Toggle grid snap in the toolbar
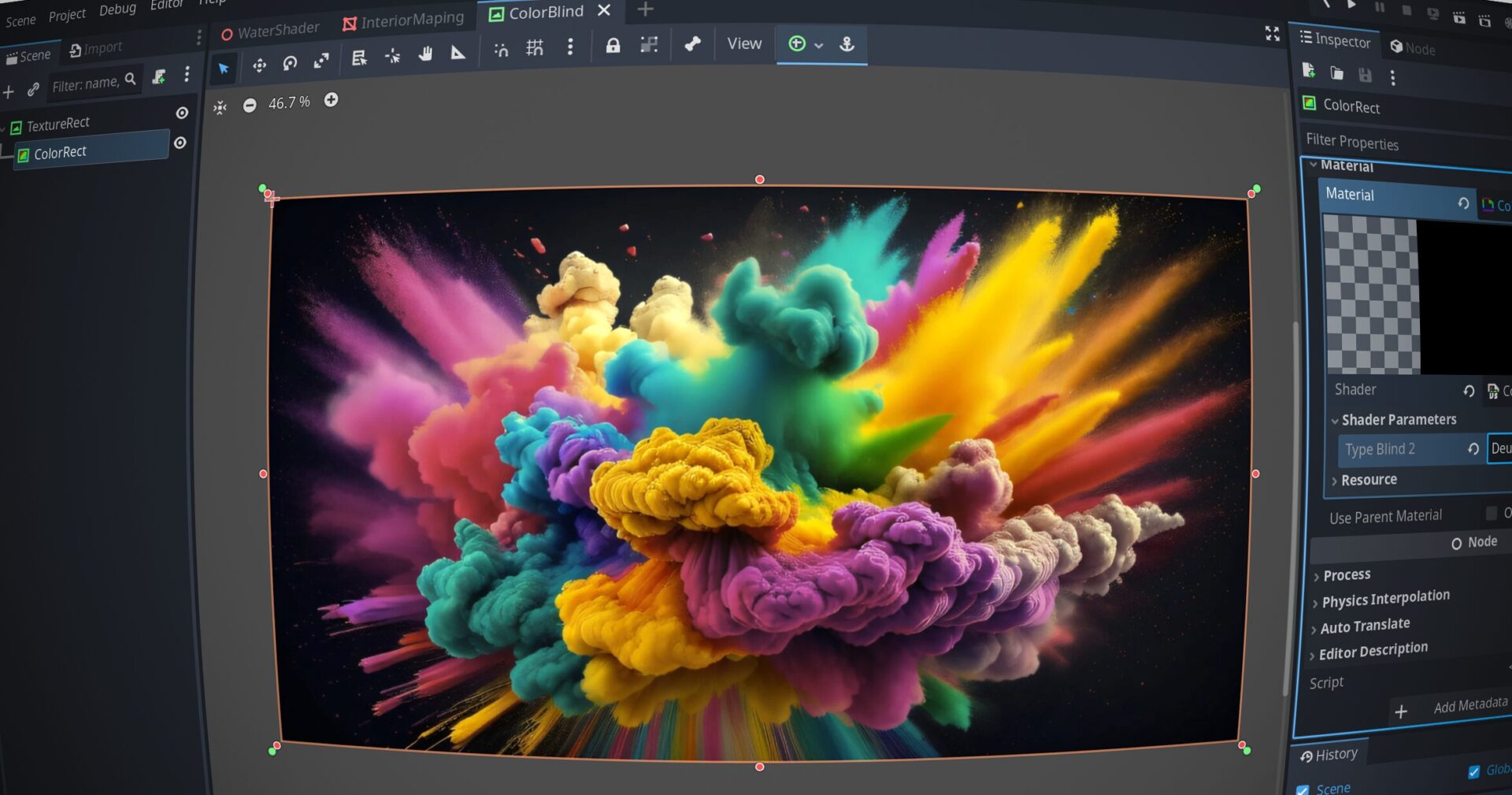Viewport: 1512px width, 795px height. click(x=535, y=49)
